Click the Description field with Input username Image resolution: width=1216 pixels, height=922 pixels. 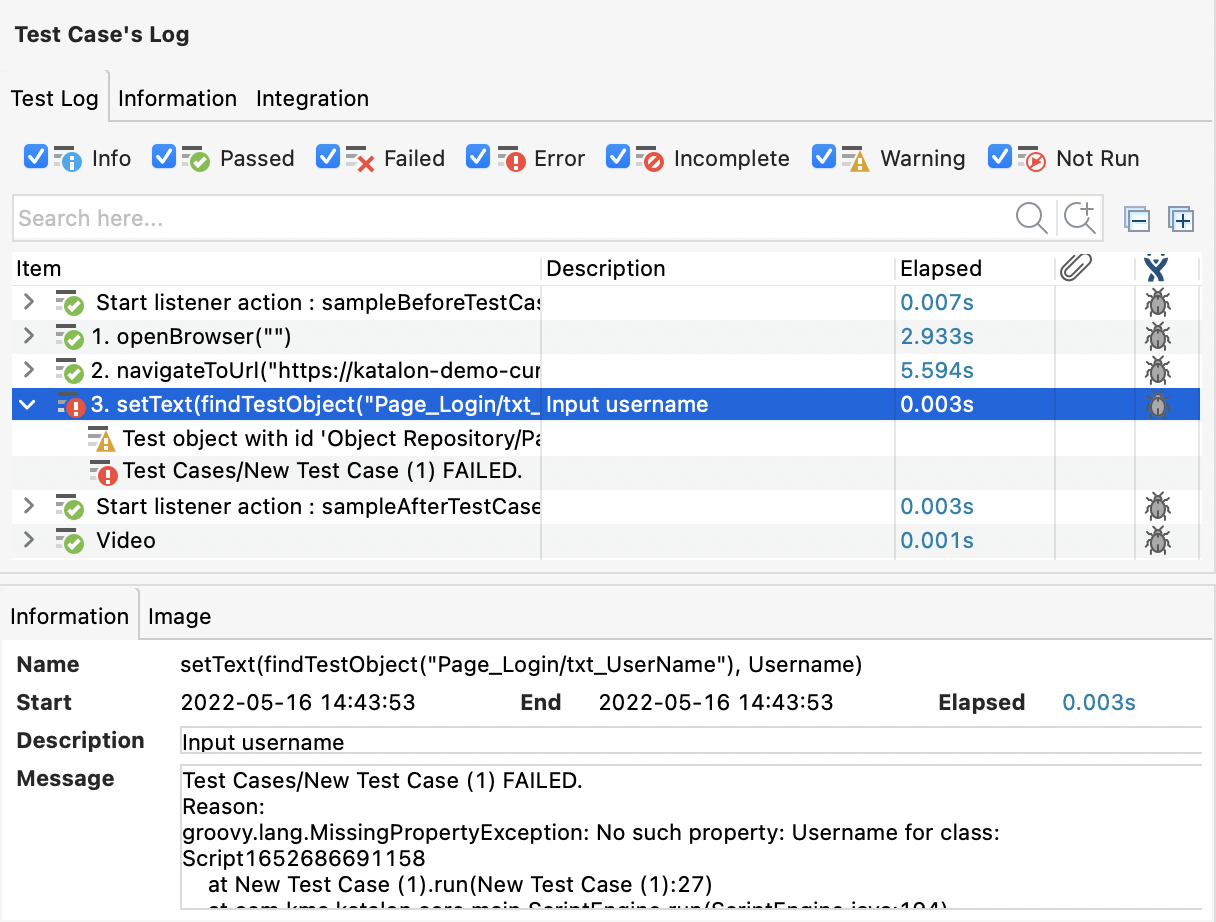coord(690,742)
